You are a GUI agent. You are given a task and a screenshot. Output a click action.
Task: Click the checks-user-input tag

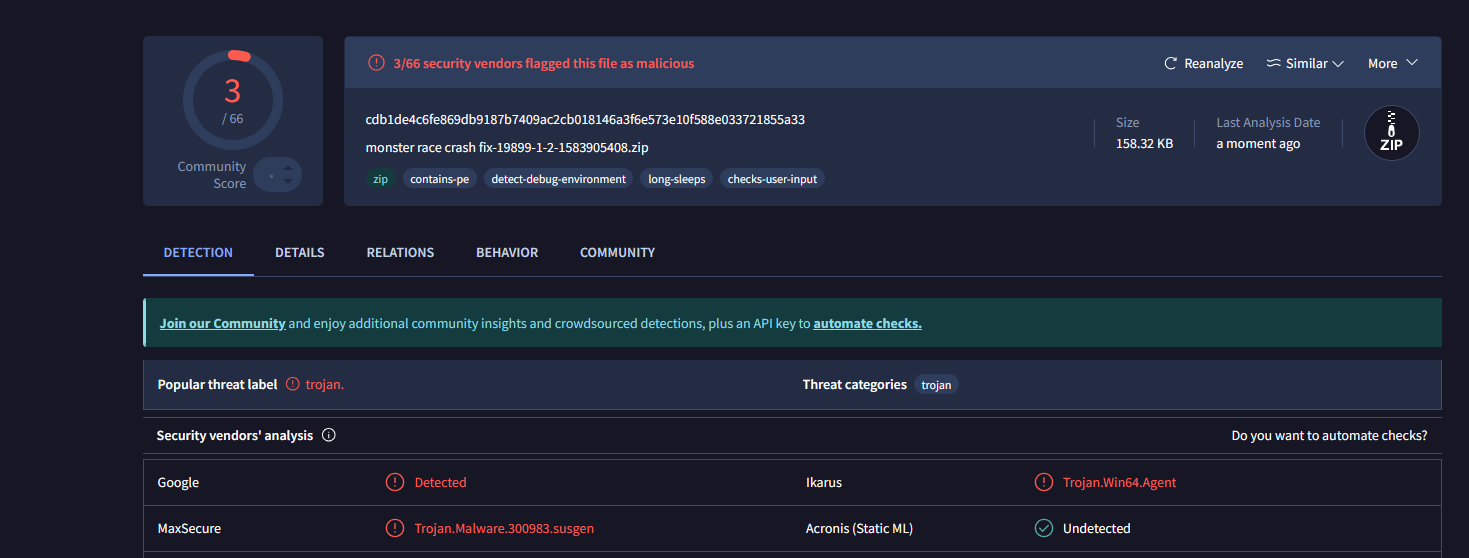(x=772, y=179)
